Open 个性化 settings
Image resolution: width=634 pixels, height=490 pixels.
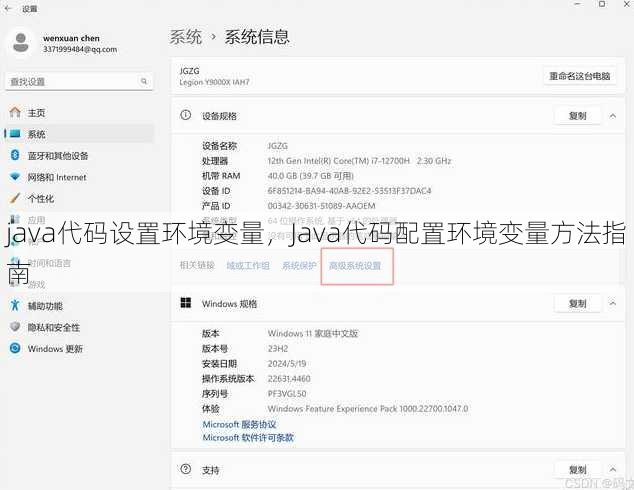[79, 199]
